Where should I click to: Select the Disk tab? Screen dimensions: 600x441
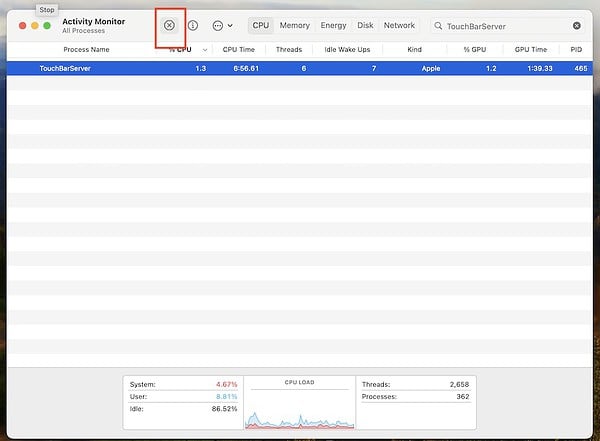[x=365, y=25]
